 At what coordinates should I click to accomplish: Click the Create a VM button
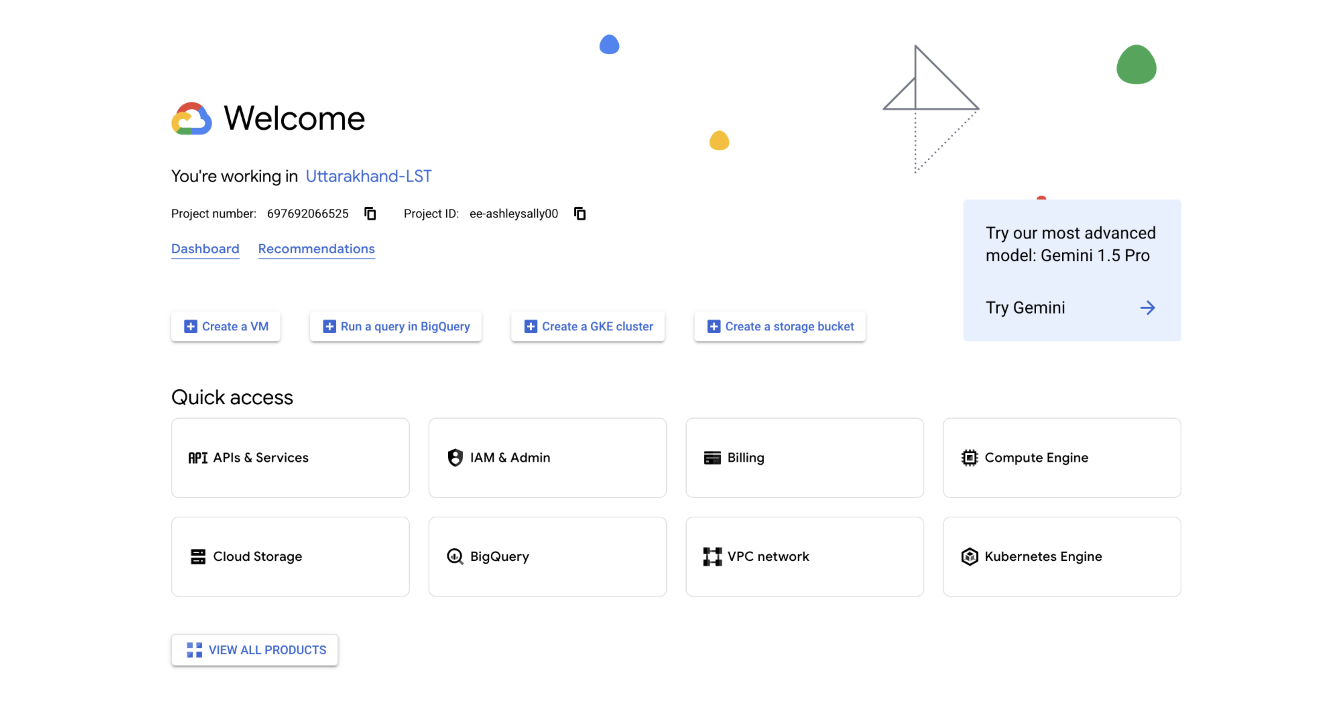[x=226, y=327]
